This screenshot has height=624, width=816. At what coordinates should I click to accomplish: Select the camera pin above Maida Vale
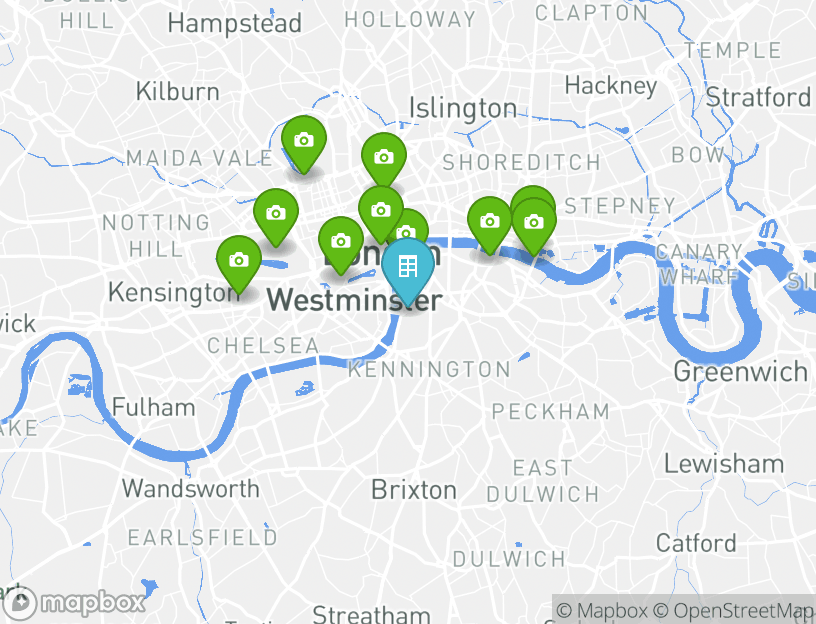[x=304, y=141]
